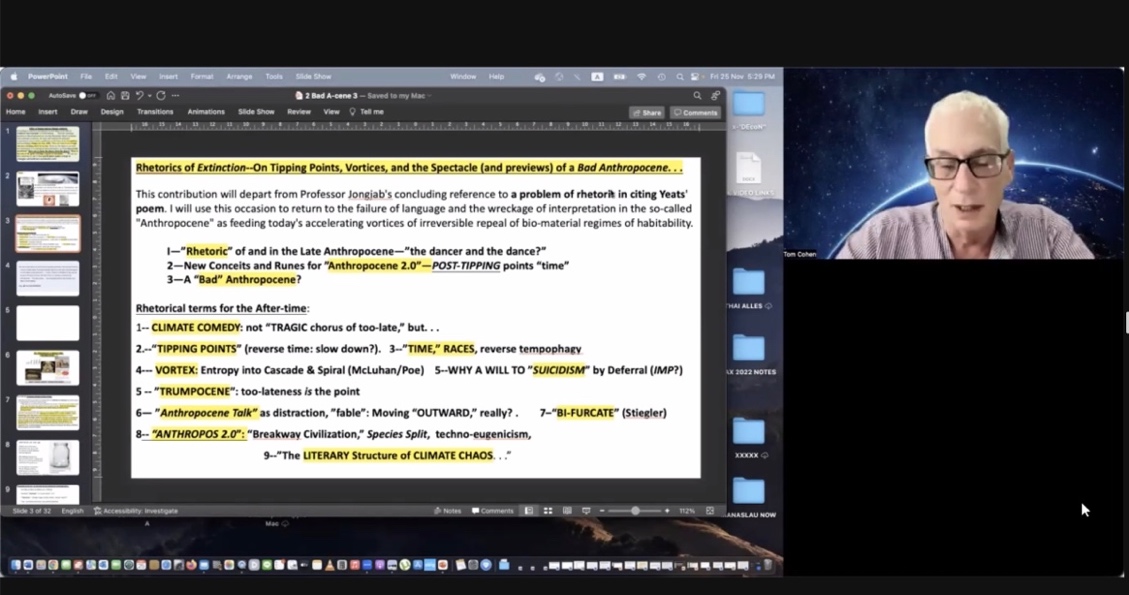1129x595 pixels.
Task: Open the Design ribbon tab
Action: pos(112,112)
